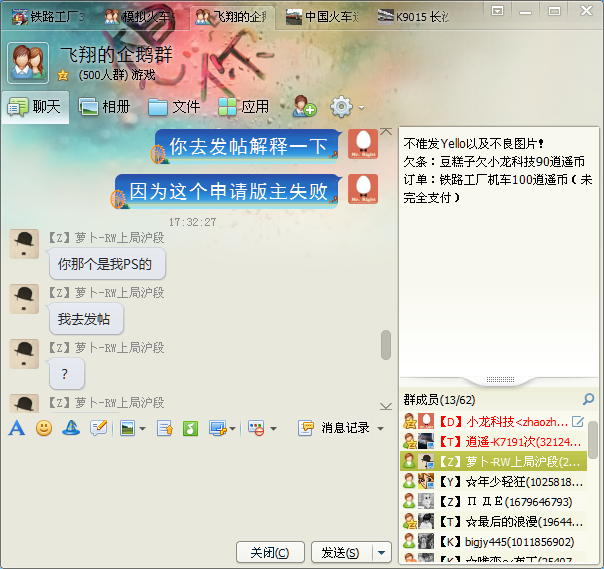Click the magic emoticon hat icon
The height and width of the screenshot is (569, 604).
(71, 428)
